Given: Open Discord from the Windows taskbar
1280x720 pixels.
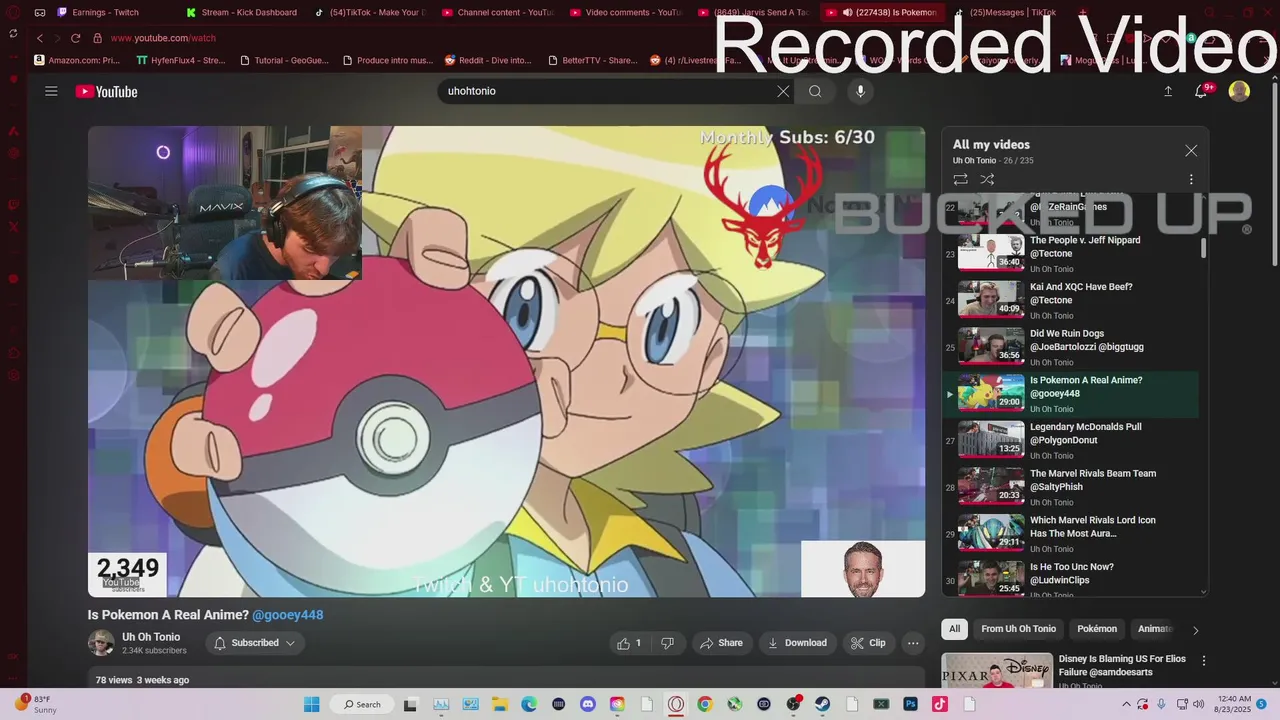Looking at the screenshot, I should (587, 704).
